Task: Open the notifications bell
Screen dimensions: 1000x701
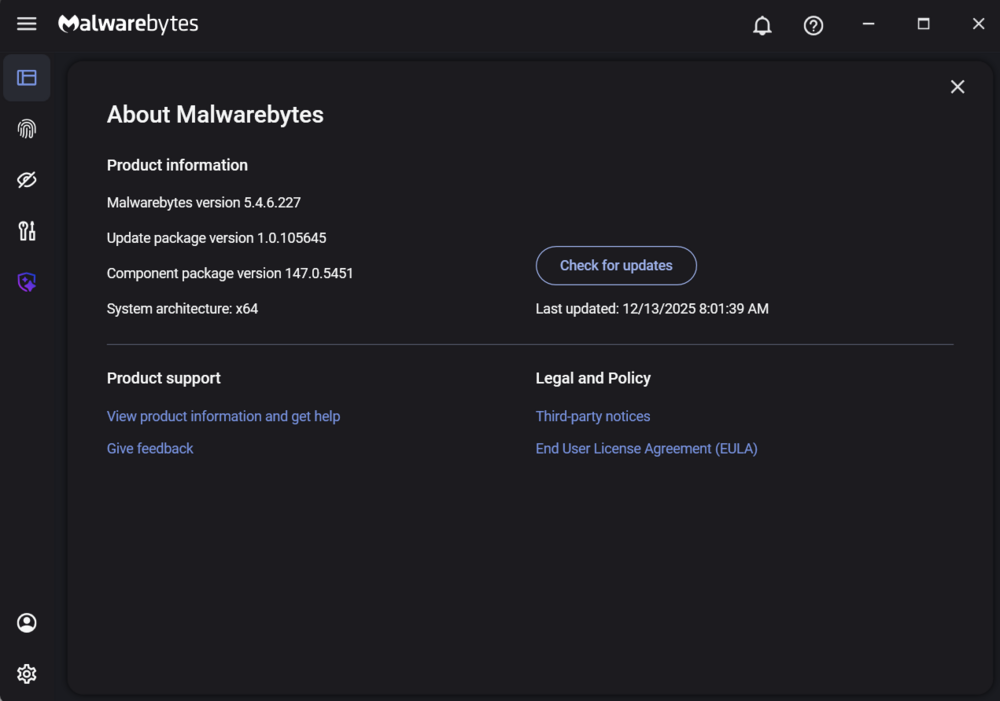Action: pyautogui.click(x=762, y=26)
